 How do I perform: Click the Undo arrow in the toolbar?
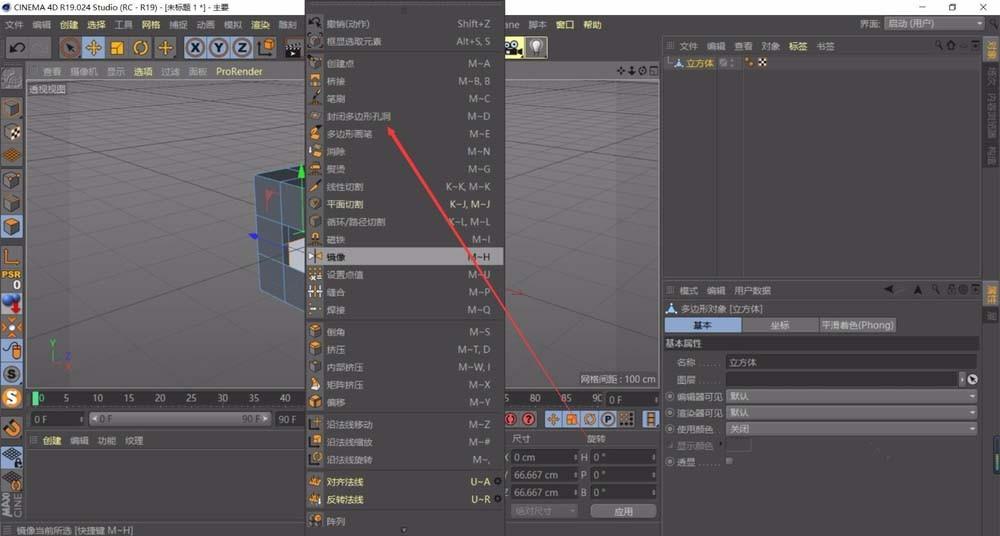click(17, 48)
